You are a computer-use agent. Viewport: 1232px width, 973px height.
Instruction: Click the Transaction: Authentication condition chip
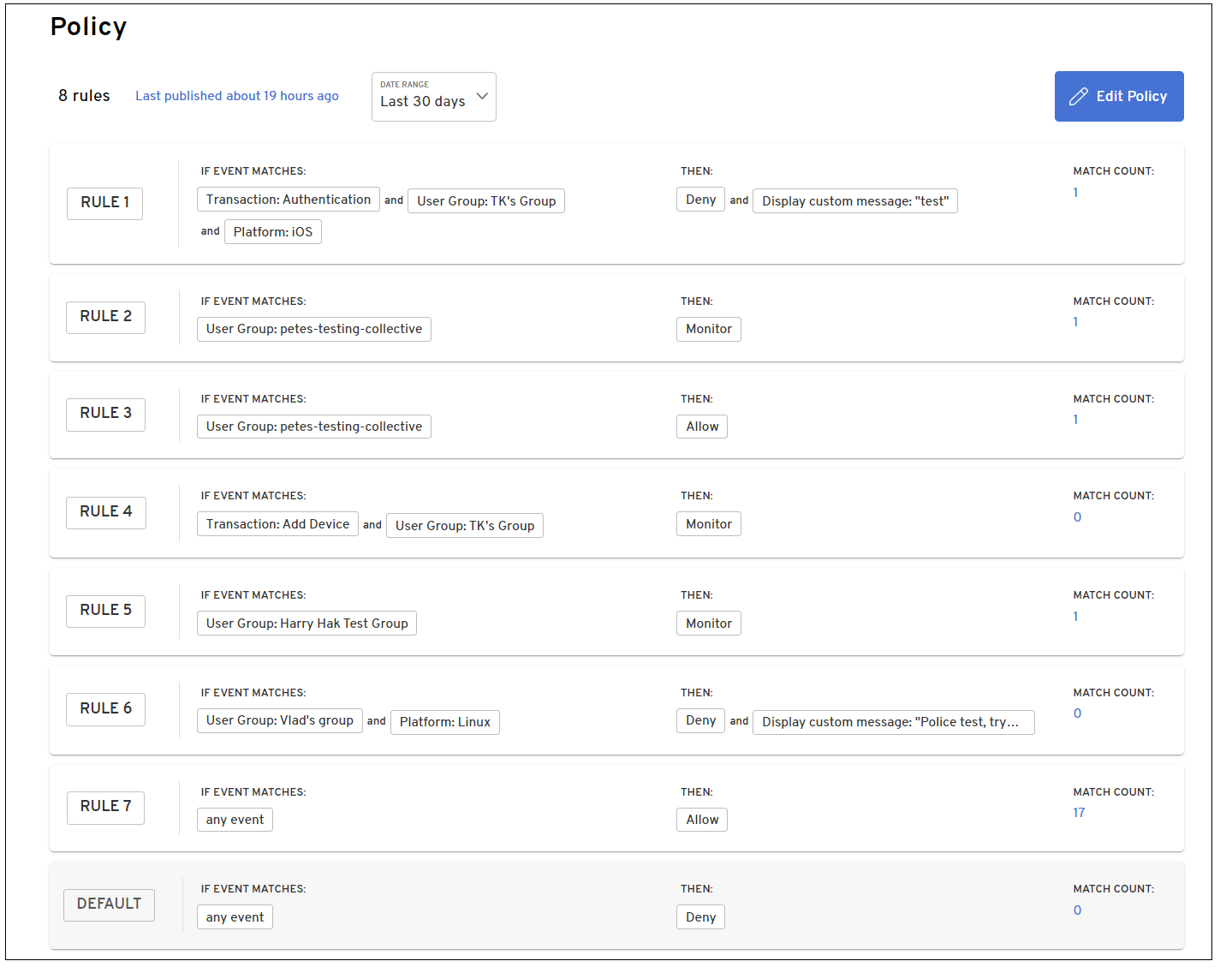[288, 200]
